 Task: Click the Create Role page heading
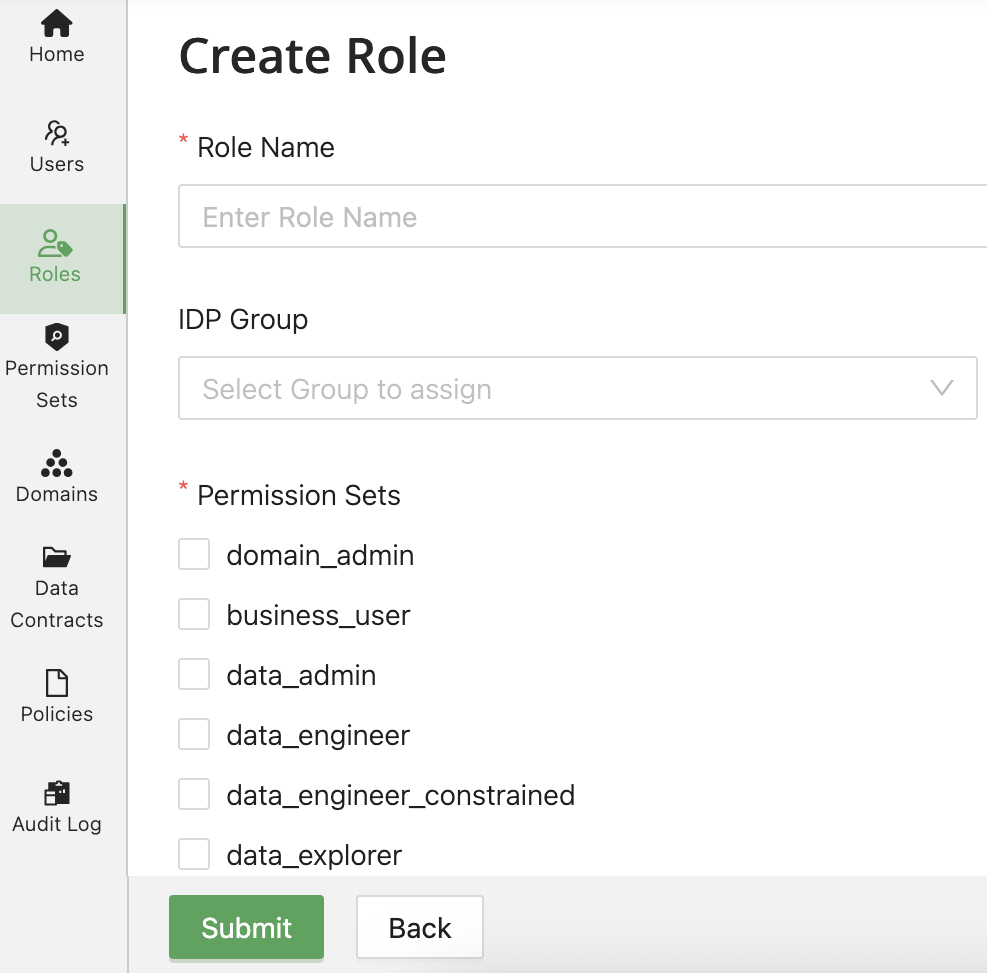coord(312,57)
